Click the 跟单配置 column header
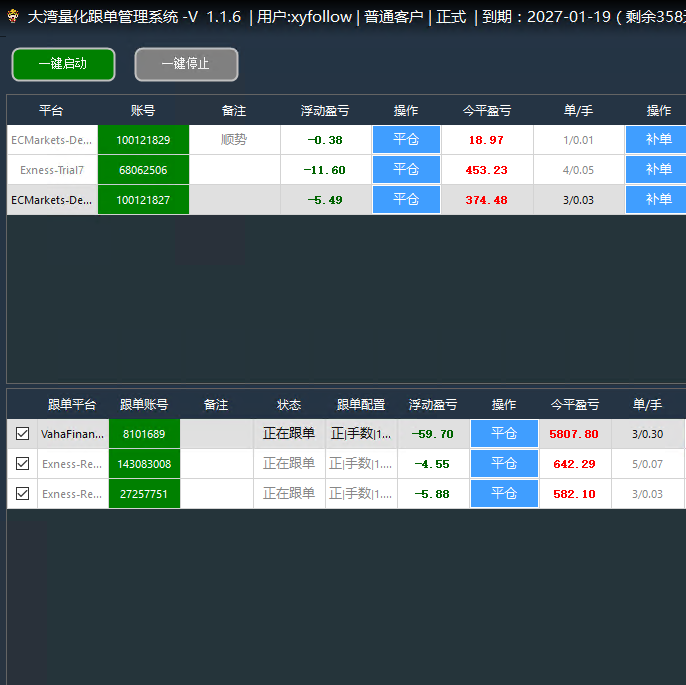Viewport: 686px width, 685px height. click(x=361, y=405)
